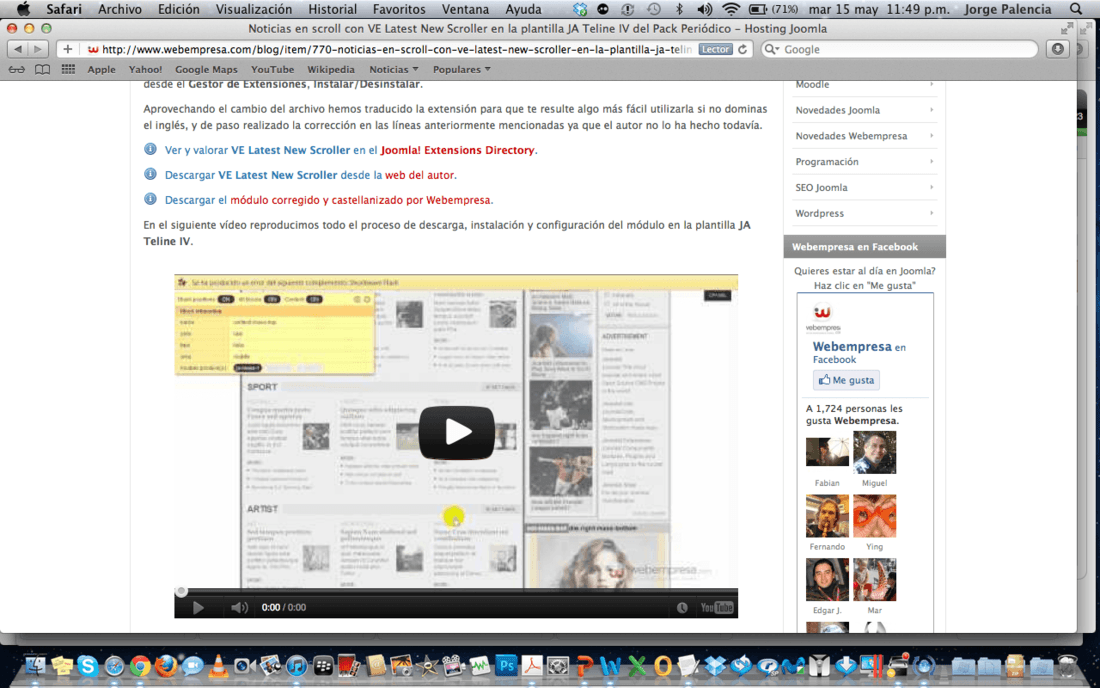The height and width of the screenshot is (688, 1100).
Task: Open the Wikipedia bookmark
Action: tap(330, 69)
